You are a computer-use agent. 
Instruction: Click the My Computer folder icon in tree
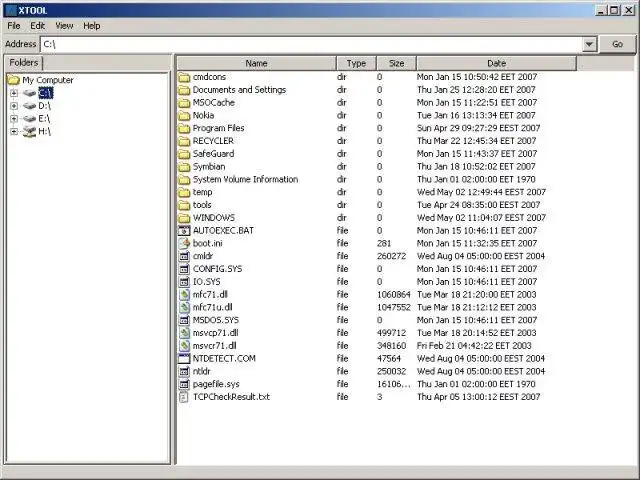[13, 80]
